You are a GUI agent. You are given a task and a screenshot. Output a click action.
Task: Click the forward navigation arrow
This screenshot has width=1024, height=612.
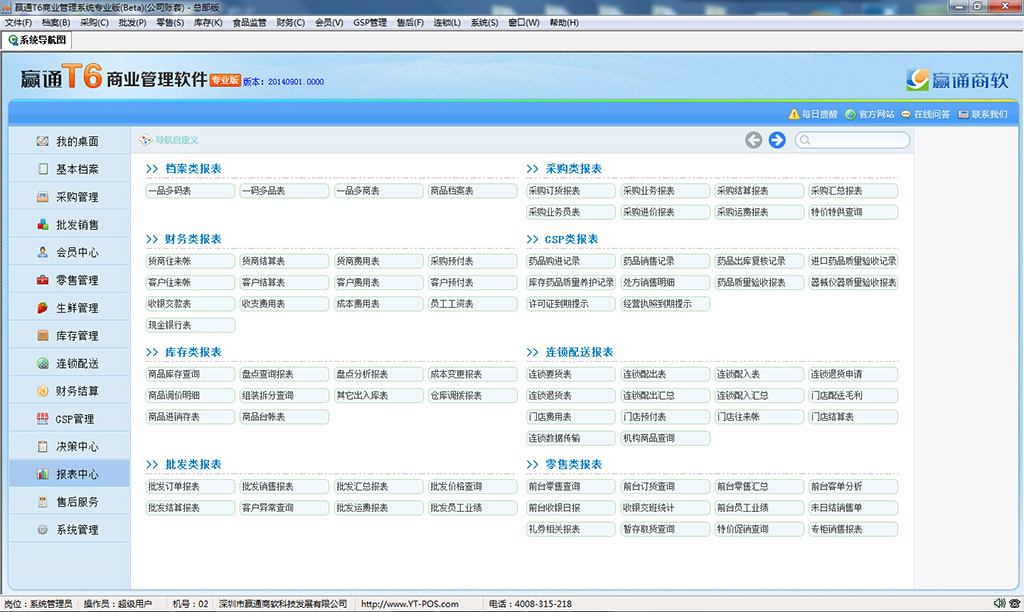tap(777, 140)
